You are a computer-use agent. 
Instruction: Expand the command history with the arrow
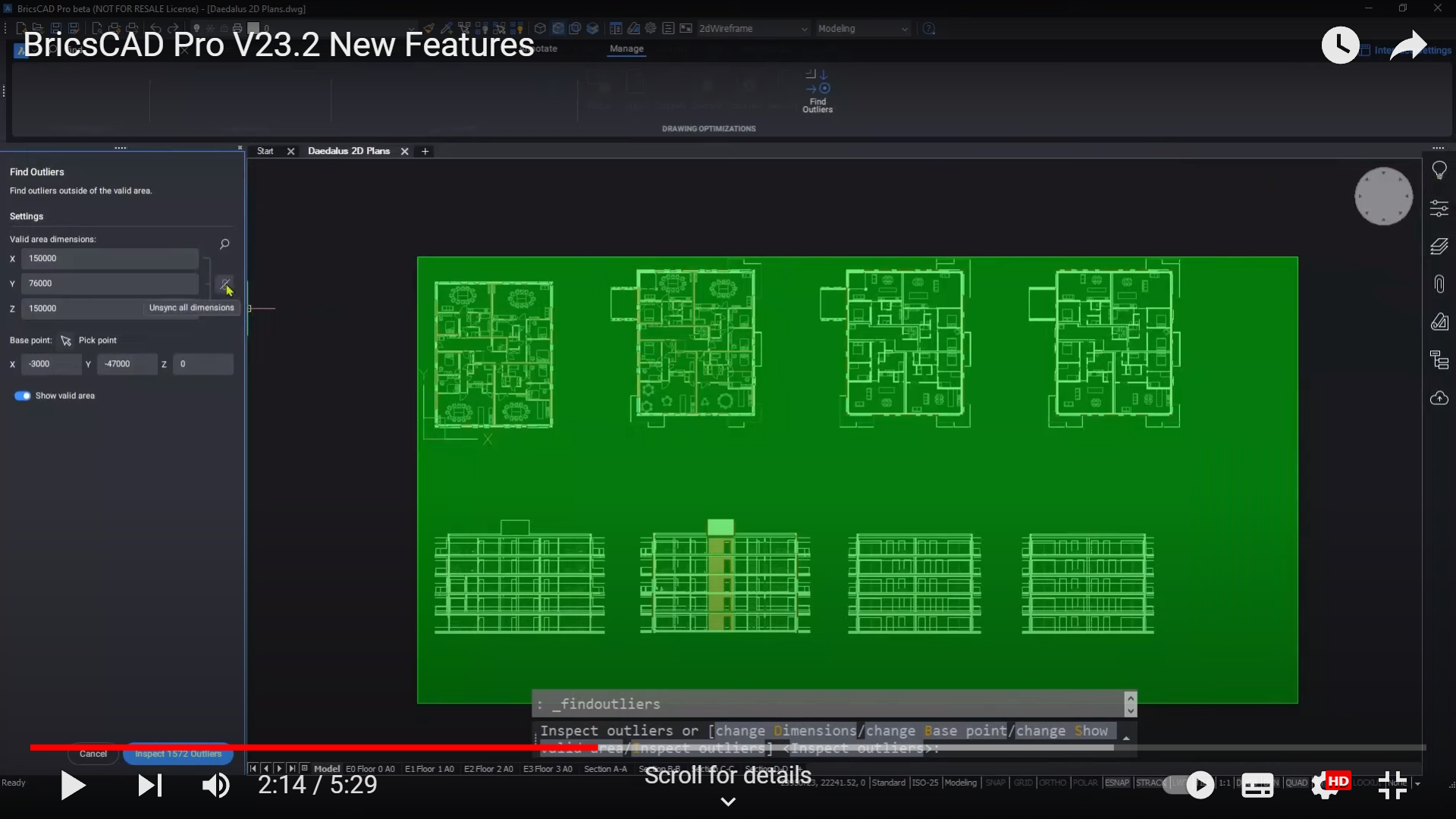point(1126,739)
